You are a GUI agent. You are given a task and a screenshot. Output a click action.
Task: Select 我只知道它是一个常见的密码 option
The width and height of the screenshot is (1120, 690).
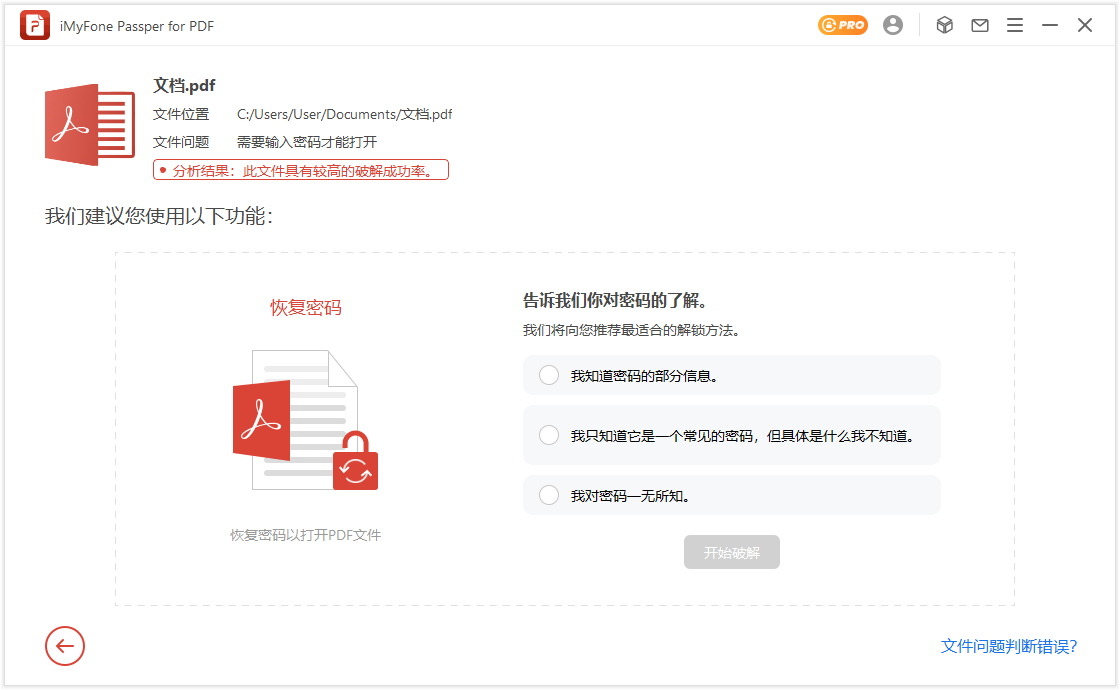731,435
